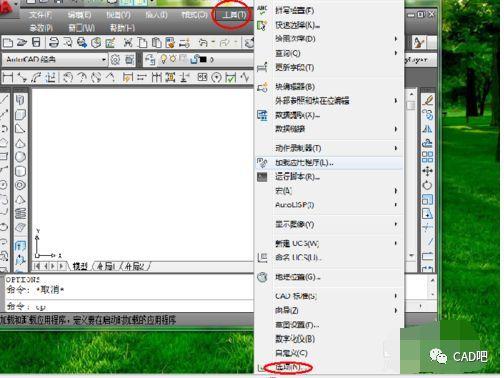Toggle the layer freeze sun icon
This screenshot has width=504, height=378.
(x=173, y=59)
